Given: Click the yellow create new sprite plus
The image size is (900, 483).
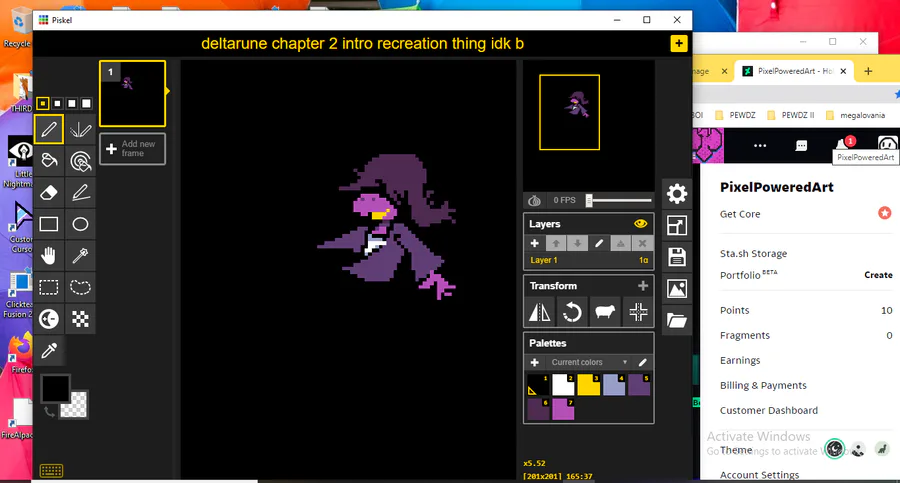Looking at the screenshot, I should pos(678,44).
